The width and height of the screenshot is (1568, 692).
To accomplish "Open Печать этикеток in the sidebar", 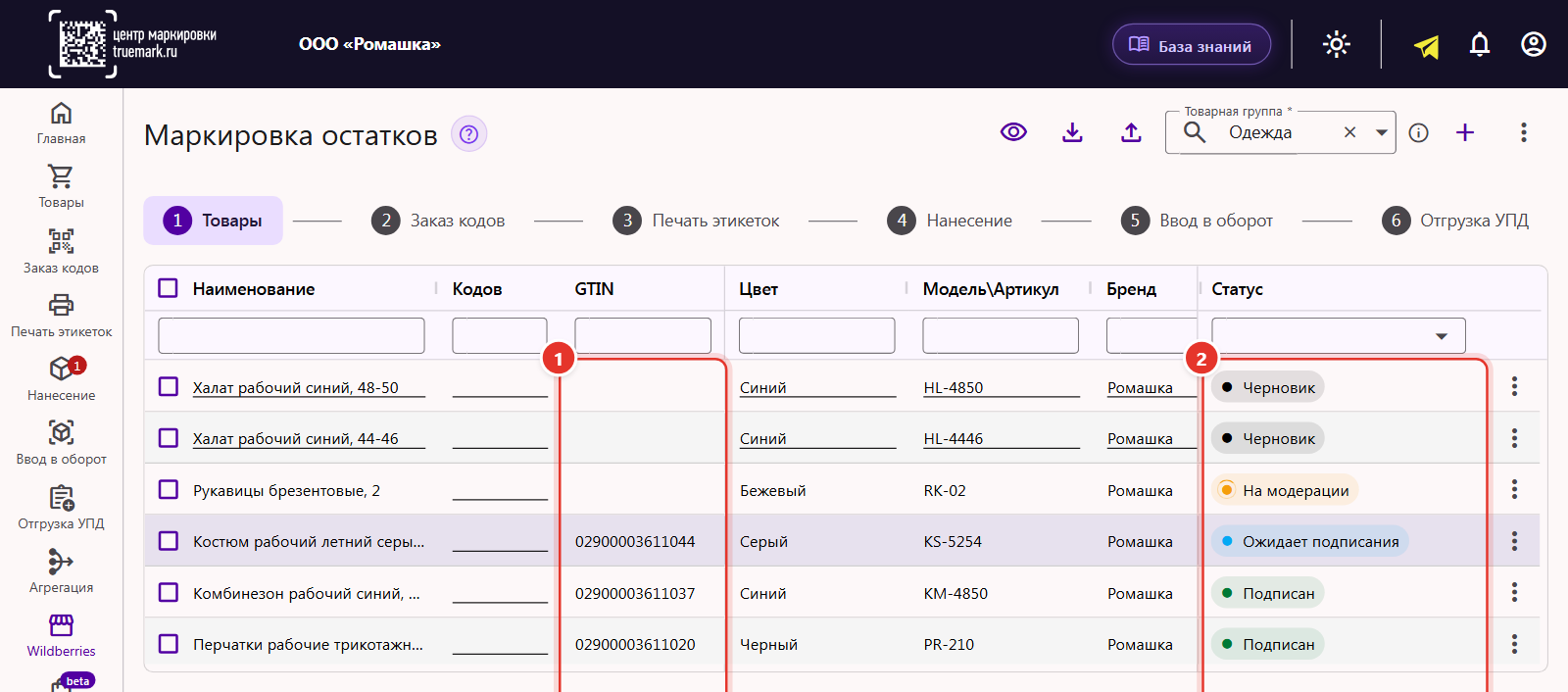I will click(61, 316).
